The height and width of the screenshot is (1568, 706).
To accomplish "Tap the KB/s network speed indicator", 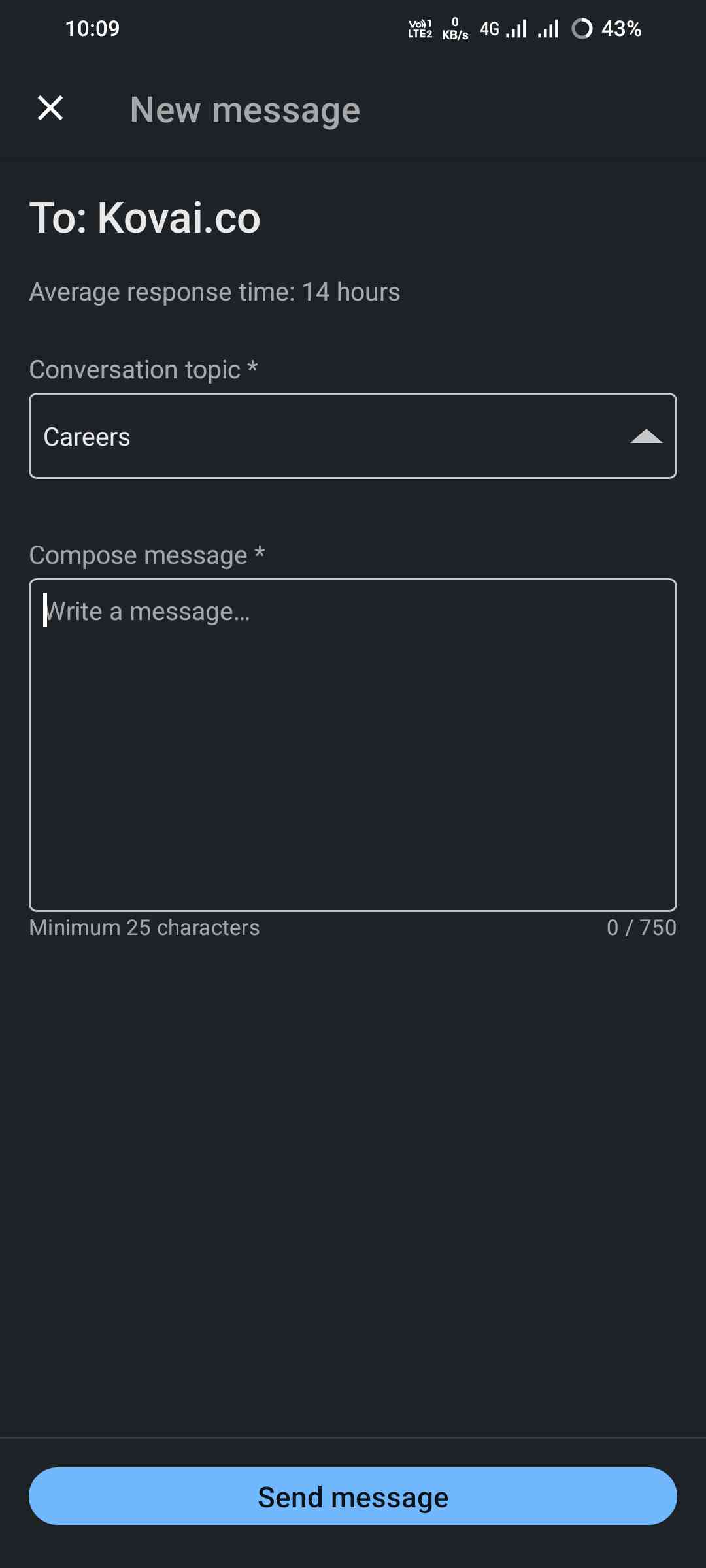I will click(x=455, y=29).
